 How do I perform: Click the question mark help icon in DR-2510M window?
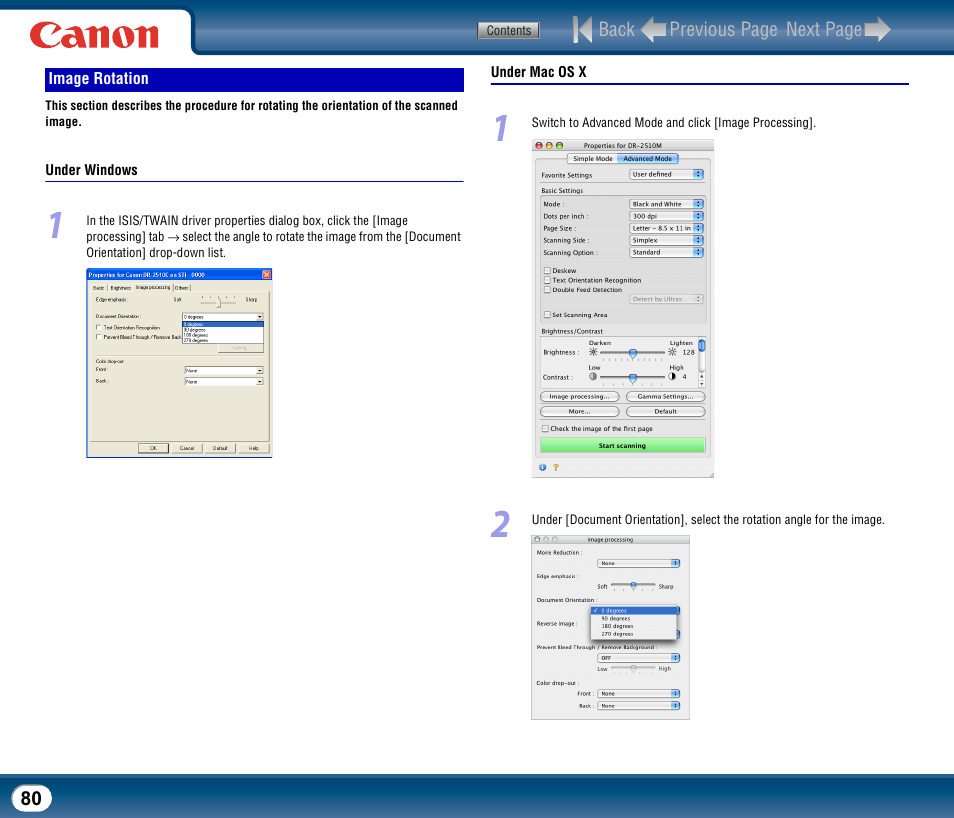[x=555, y=467]
